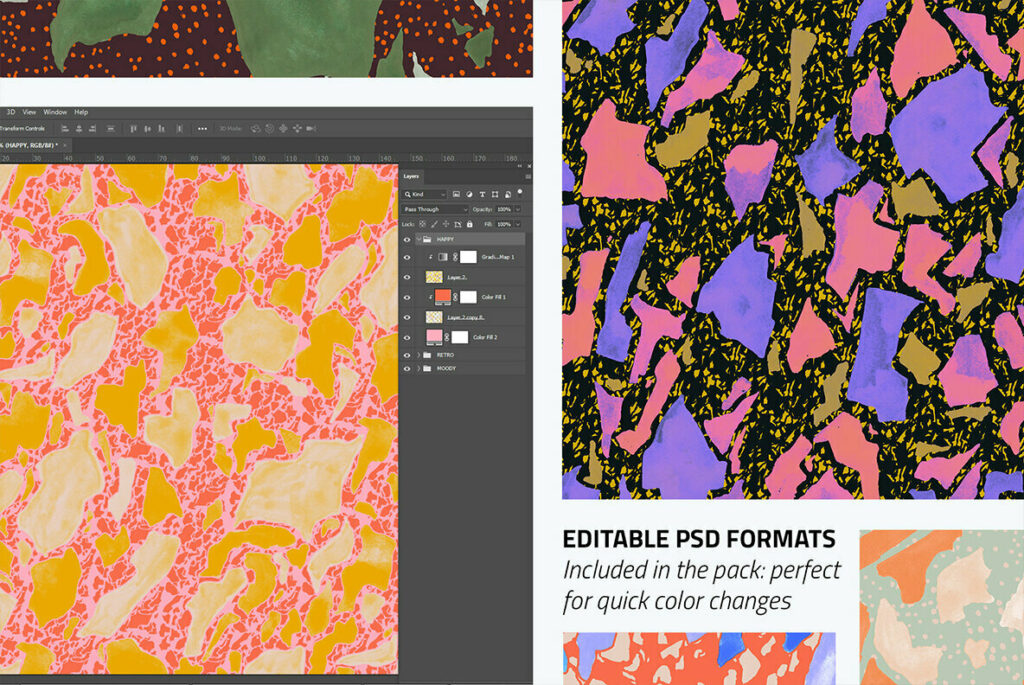The height and width of the screenshot is (685, 1024).
Task: Select the Layers panel tab
Action: click(412, 177)
